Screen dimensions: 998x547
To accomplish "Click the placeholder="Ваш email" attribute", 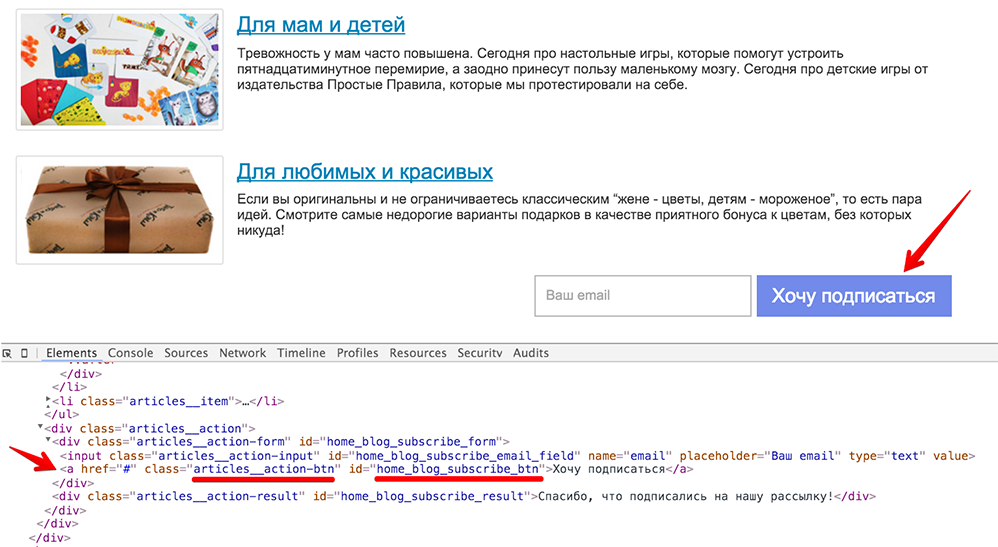I will click(760, 456).
